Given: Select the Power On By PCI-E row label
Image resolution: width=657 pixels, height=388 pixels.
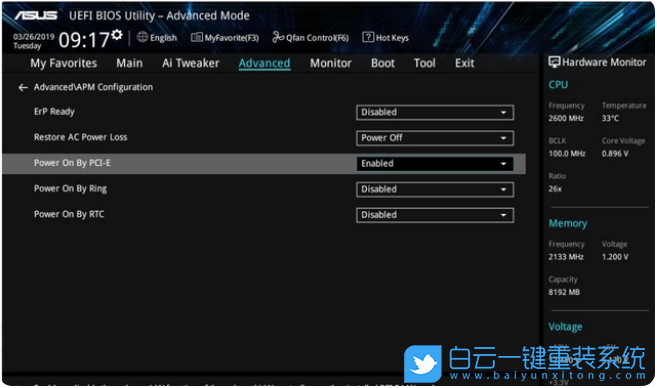Looking at the screenshot, I should (72, 163).
